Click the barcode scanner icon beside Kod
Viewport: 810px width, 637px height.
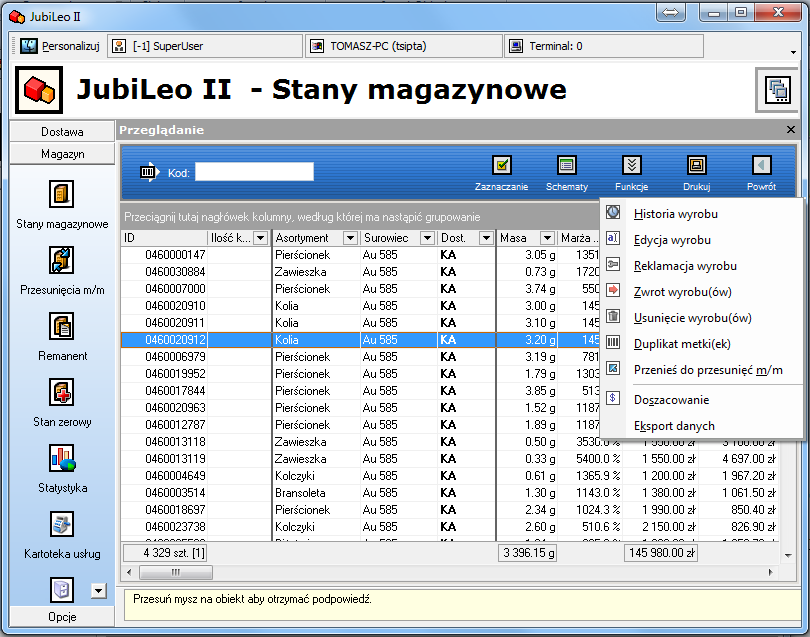pos(150,172)
